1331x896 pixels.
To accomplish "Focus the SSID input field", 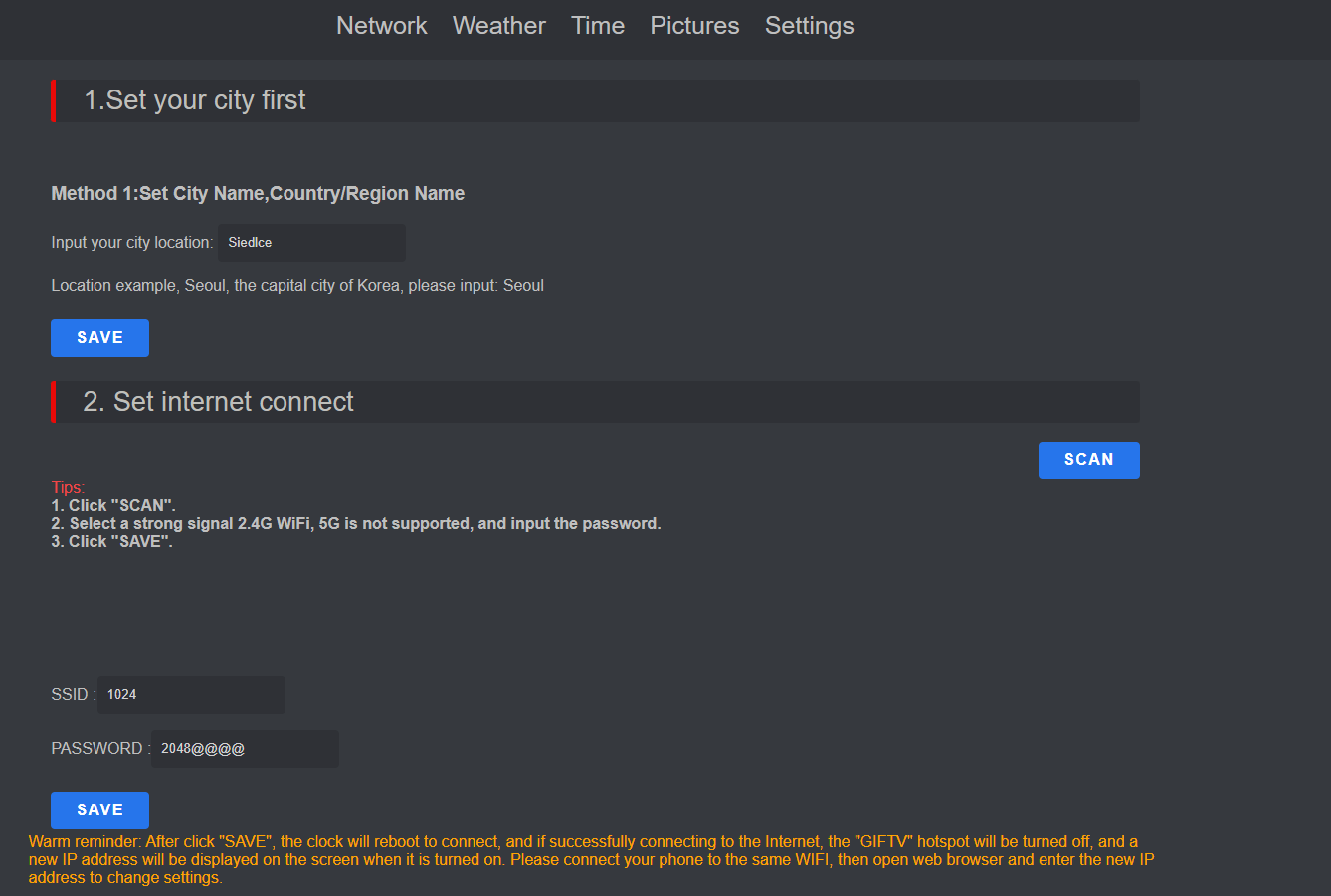I will [191, 695].
